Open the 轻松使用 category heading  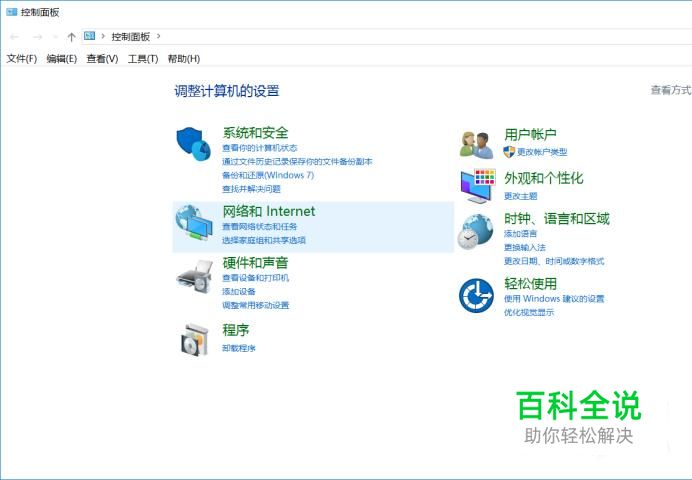pos(530,284)
